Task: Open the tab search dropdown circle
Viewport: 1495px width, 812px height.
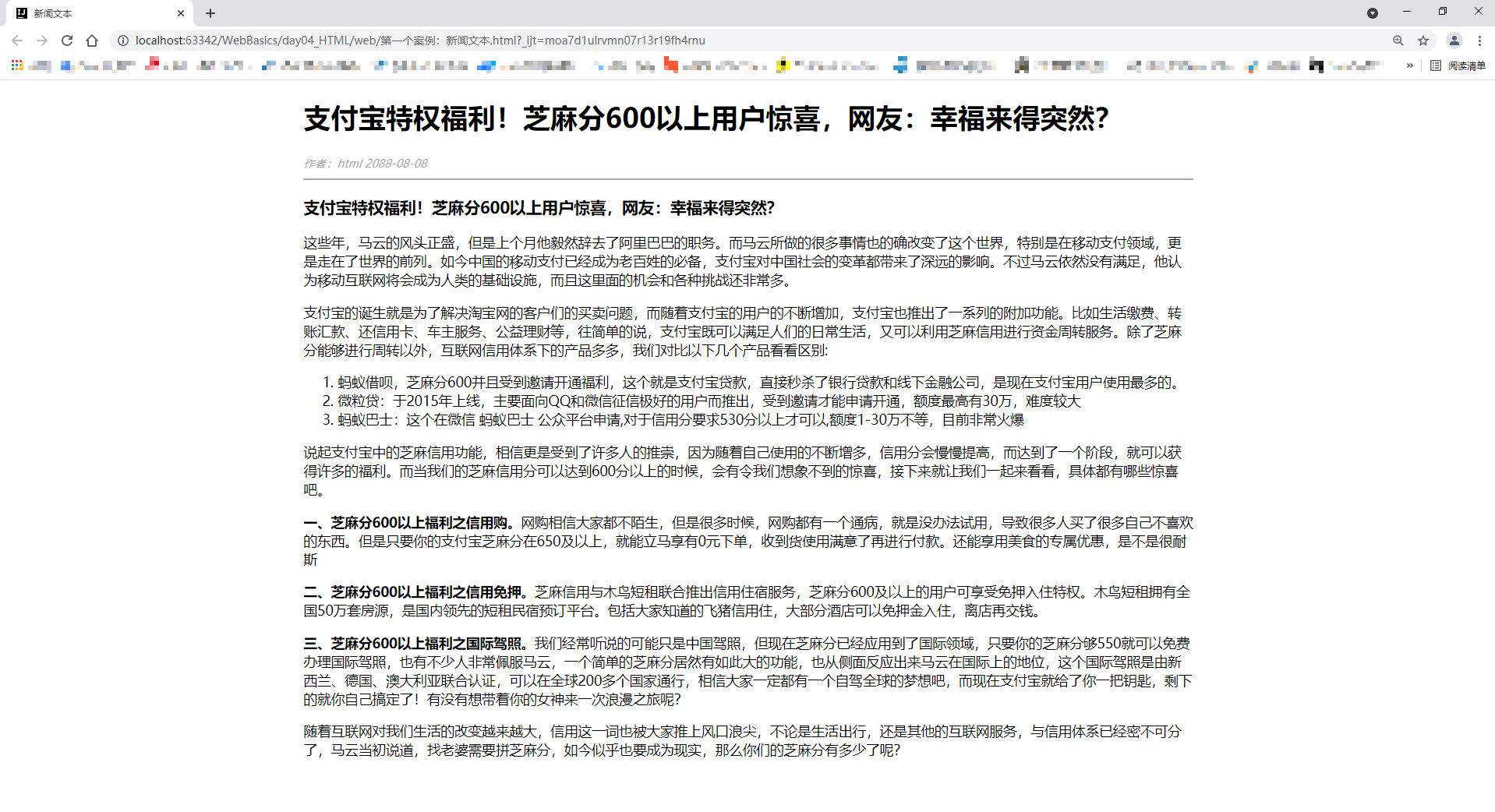Action: coord(1373,13)
